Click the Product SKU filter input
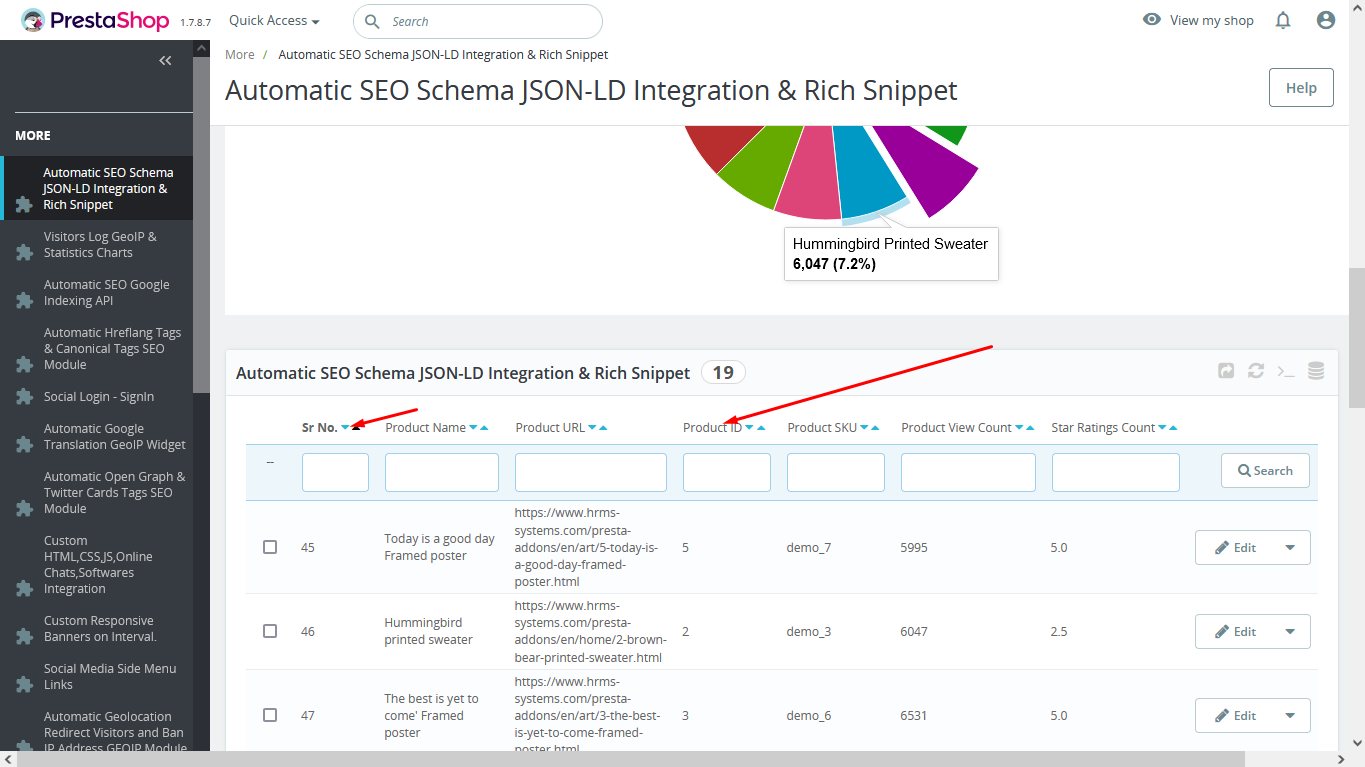The width and height of the screenshot is (1365, 767). (836, 472)
